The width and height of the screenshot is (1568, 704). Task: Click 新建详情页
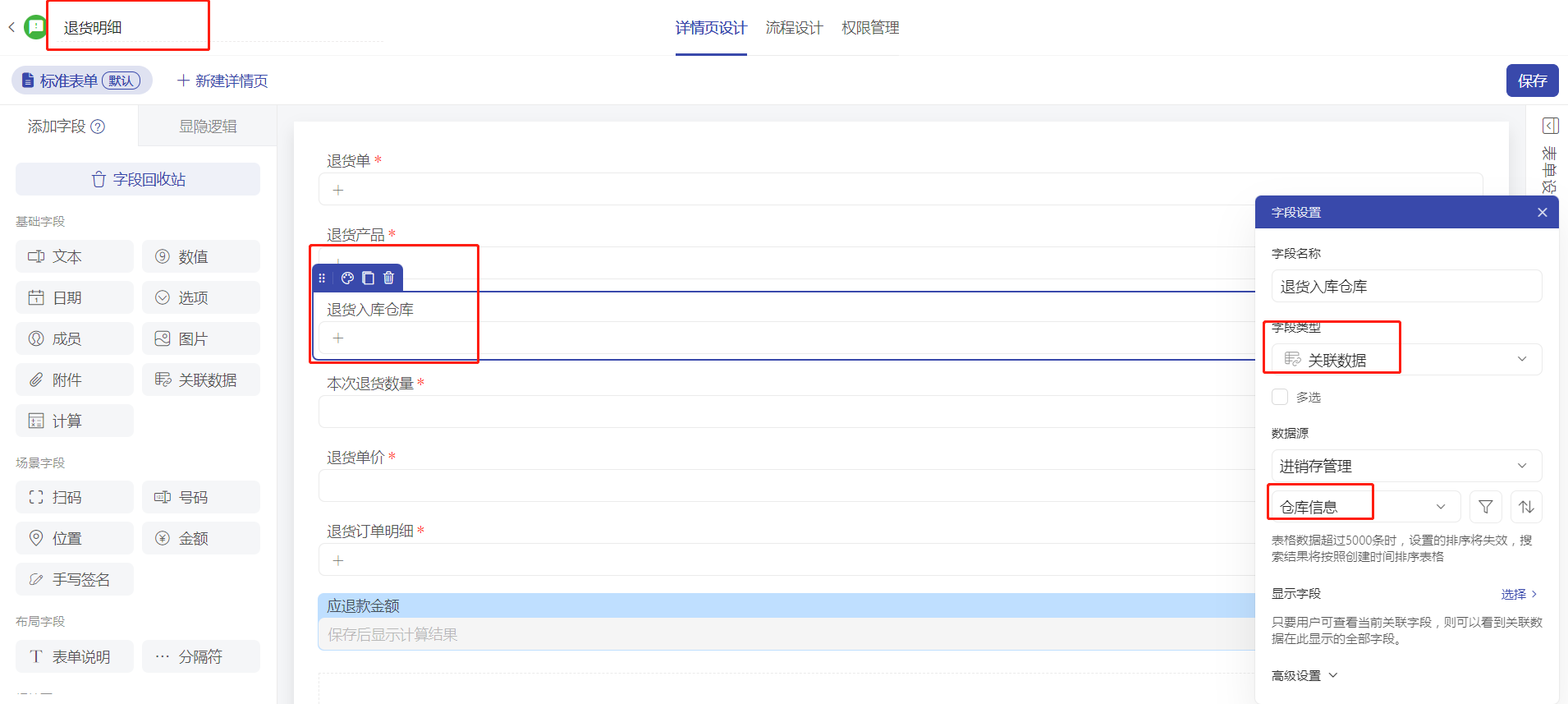[x=222, y=81]
